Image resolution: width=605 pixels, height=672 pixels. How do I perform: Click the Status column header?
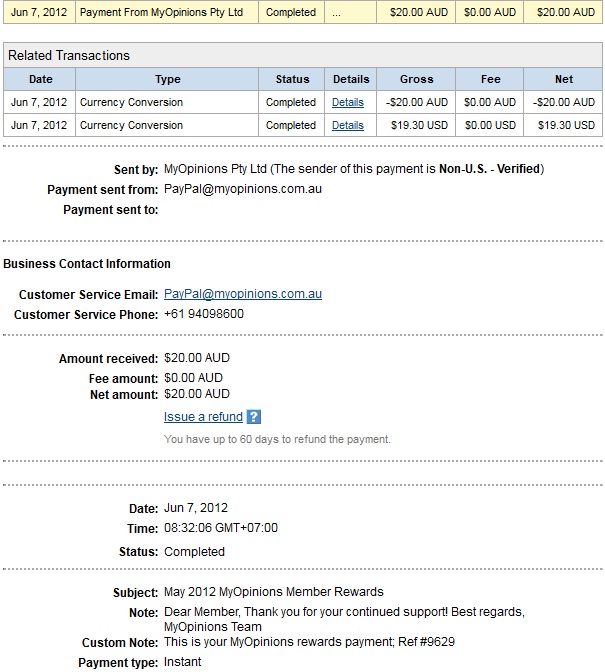coord(291,79)
